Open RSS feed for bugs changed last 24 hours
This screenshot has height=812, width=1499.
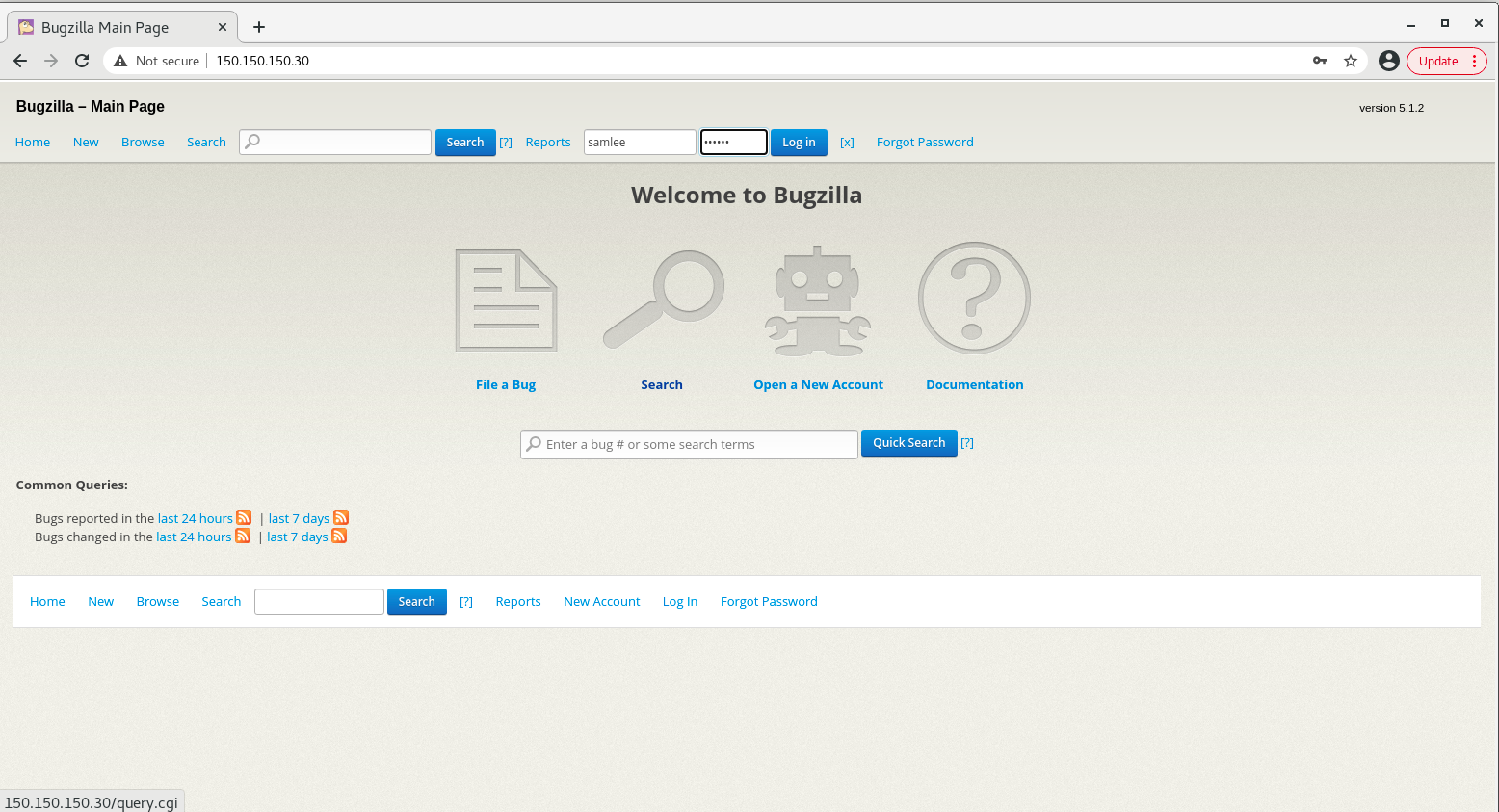point(243,537)
